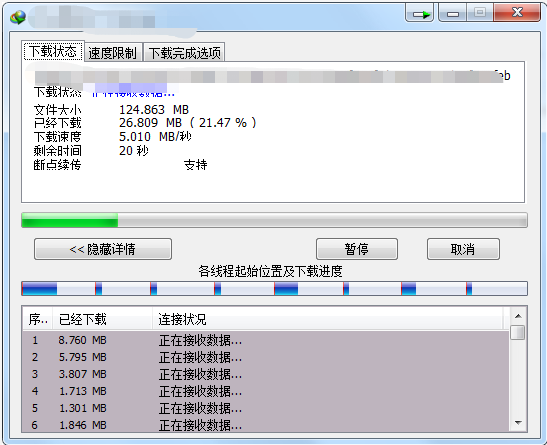Image resolution: width=547 pixels, height=445 pixels.
Task: Click the disabled maximize window button
Action: (480, 13)
